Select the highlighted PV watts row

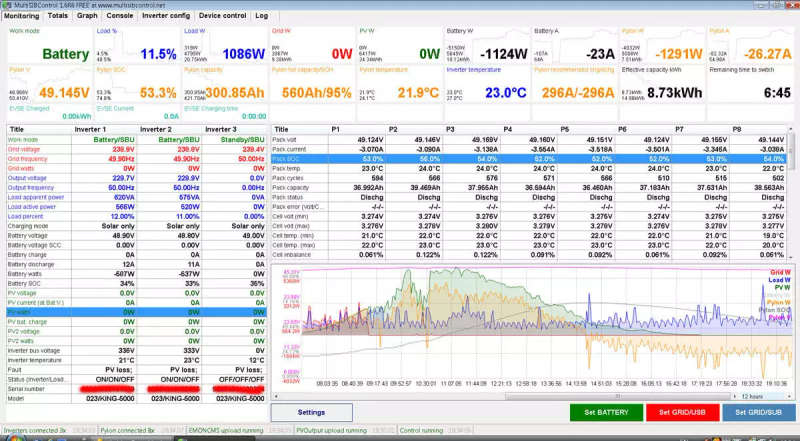[136, 312]
